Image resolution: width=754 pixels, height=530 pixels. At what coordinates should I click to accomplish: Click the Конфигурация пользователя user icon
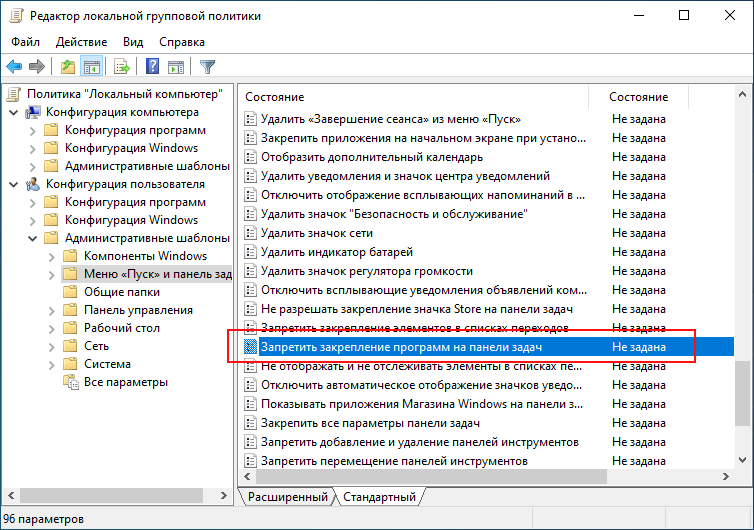(x=33, y=184)
